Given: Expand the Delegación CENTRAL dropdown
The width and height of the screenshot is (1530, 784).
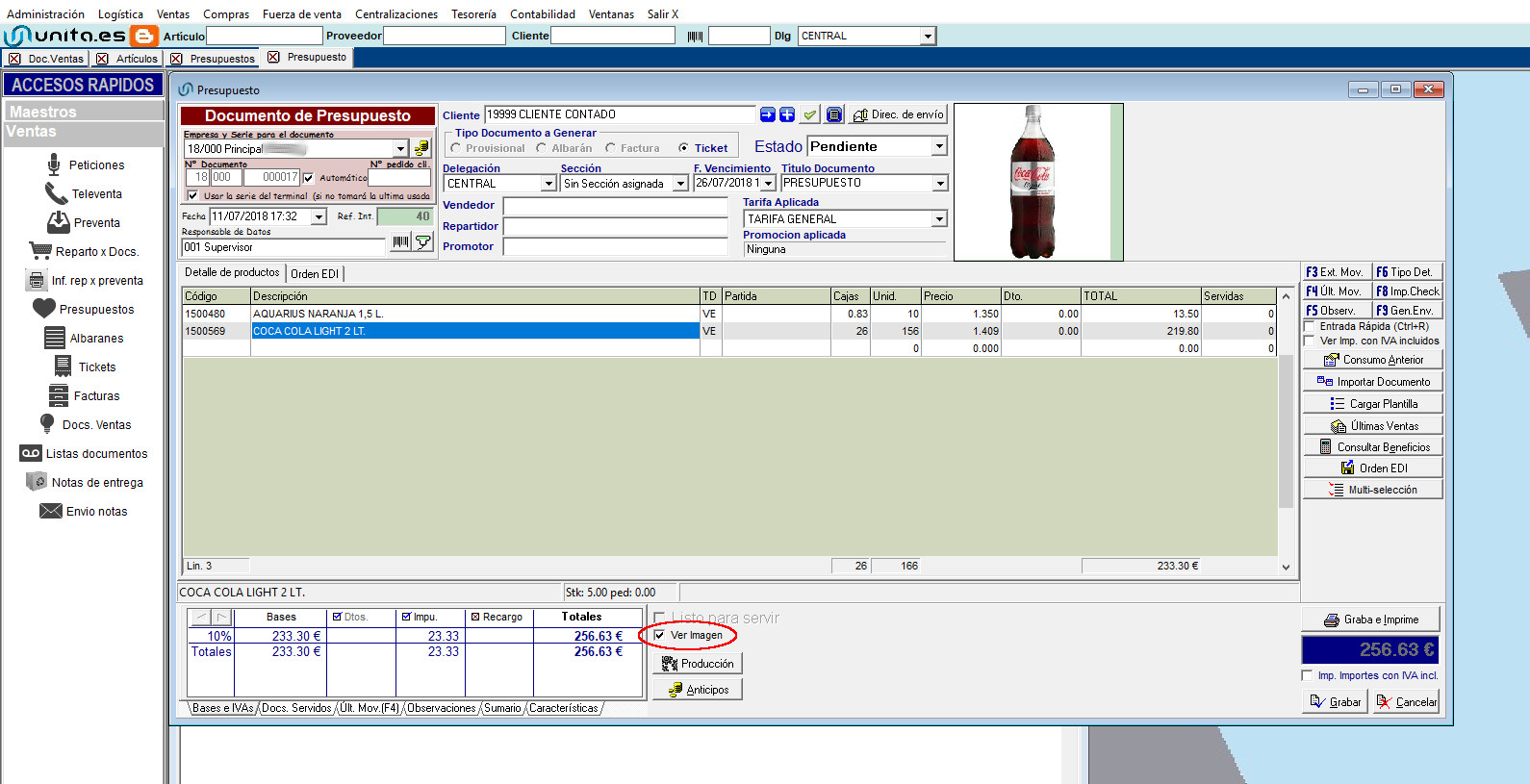Looking at the screenshot, I should point(548,184).
